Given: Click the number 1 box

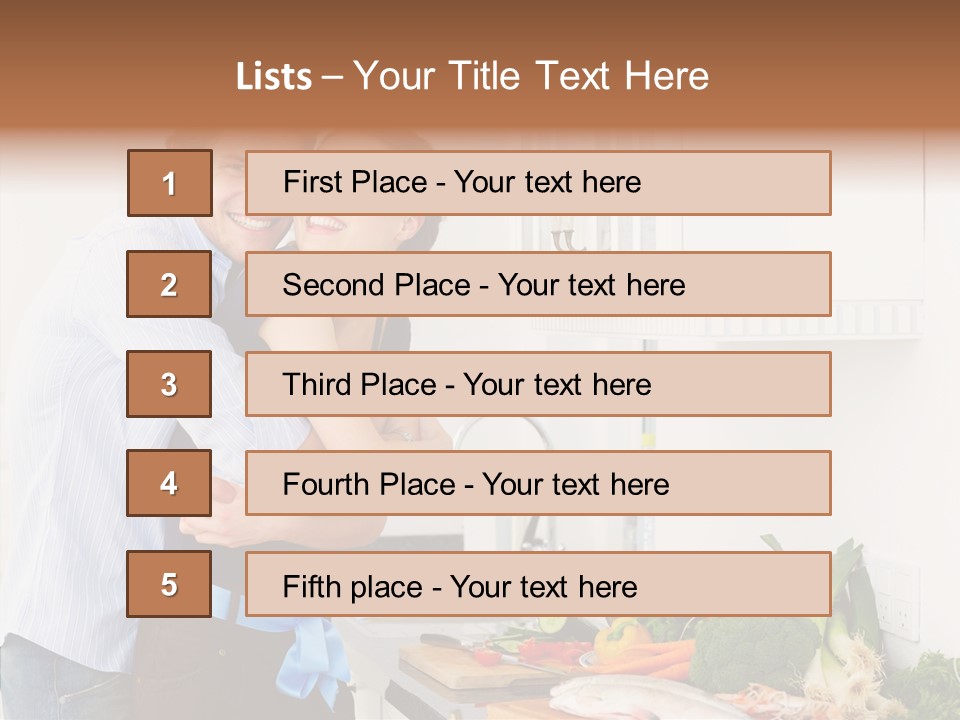Looking at the screenshot, I should (169, 183).
